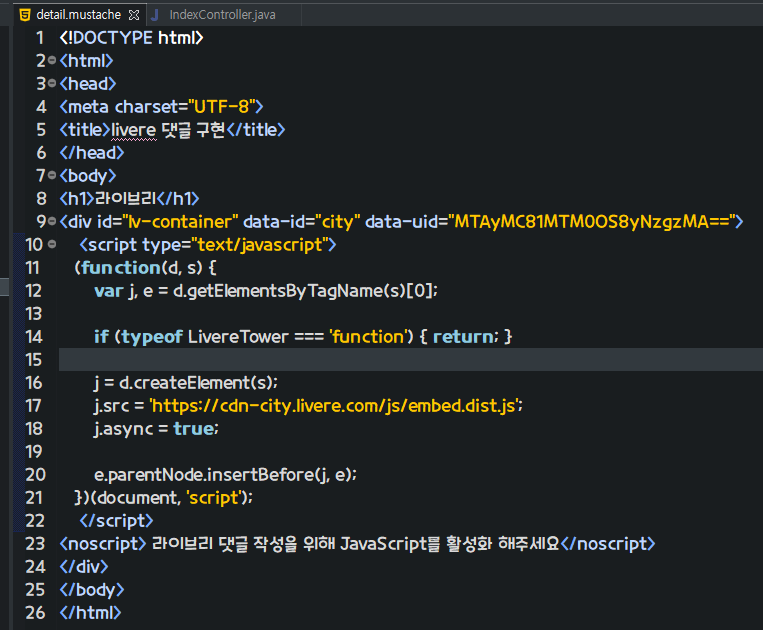Click line number 26 in the gutter
This screenshot has width=763, height=630.
[35, 612]
